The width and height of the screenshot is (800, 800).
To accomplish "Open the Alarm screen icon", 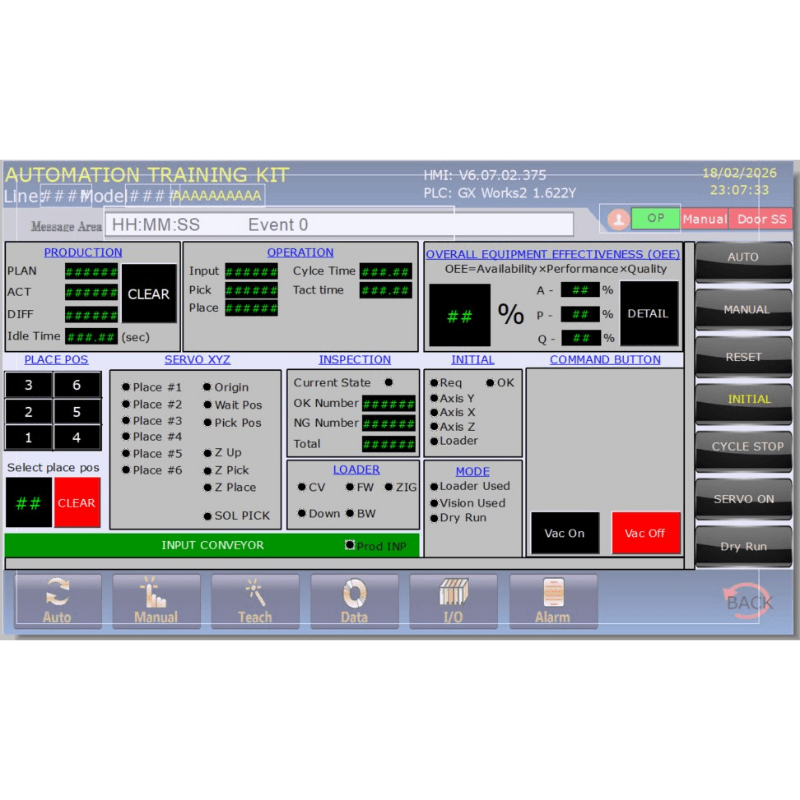I will pos(552,601).
